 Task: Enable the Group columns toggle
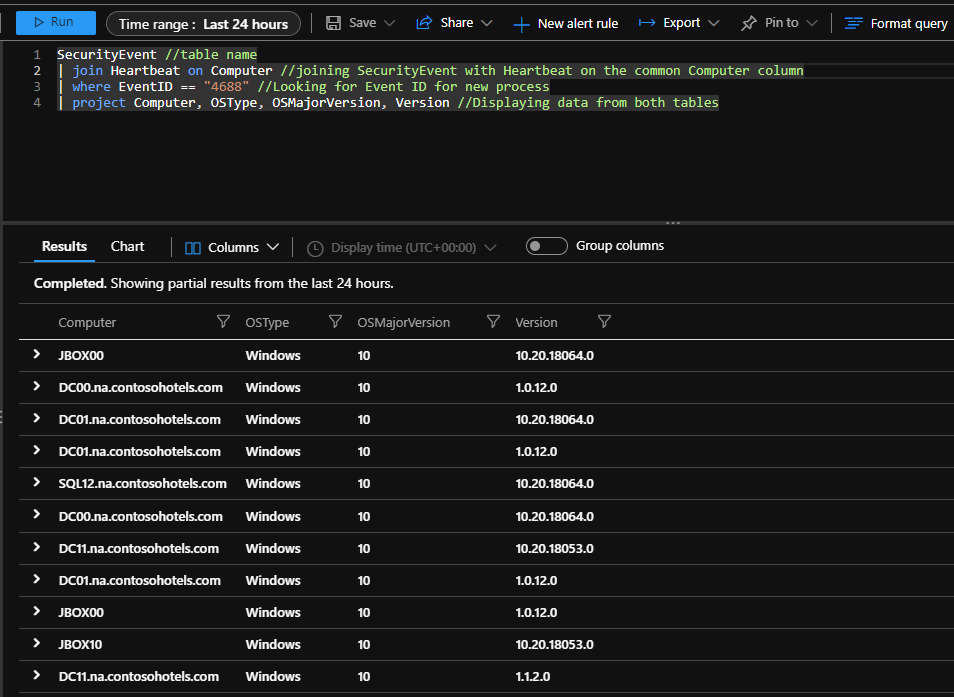click(546, 244)
